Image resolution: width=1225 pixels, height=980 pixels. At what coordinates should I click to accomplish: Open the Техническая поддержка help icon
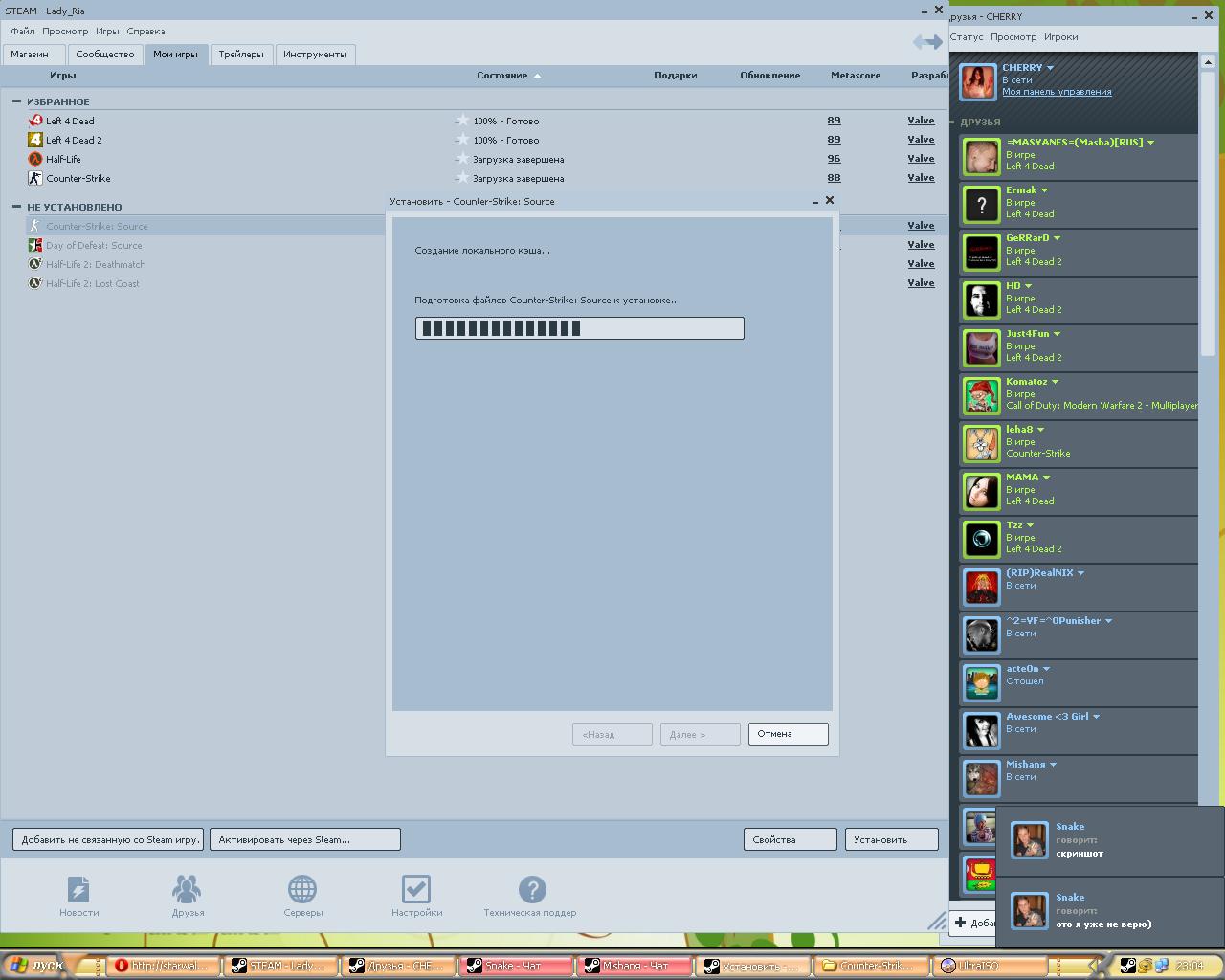[532, 889]
